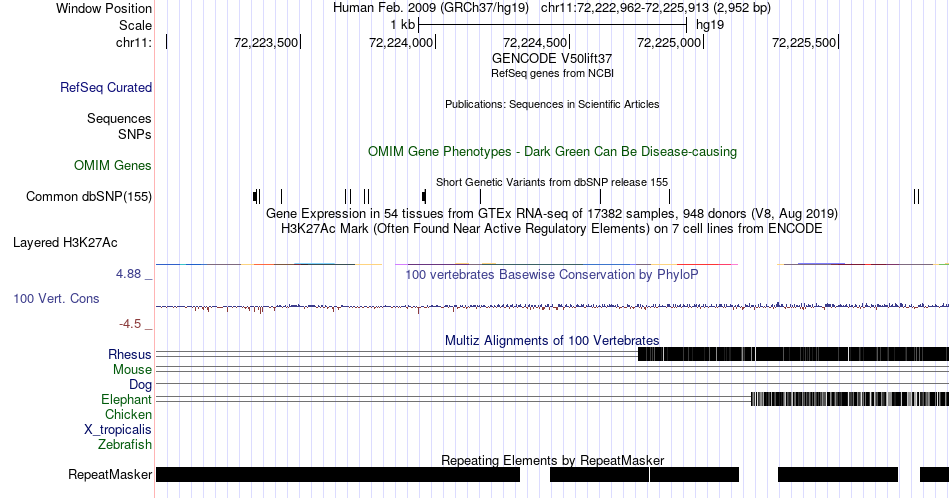Click the 100 Vert. Cons label
The image size is (950, 498).
coord(56,298)
